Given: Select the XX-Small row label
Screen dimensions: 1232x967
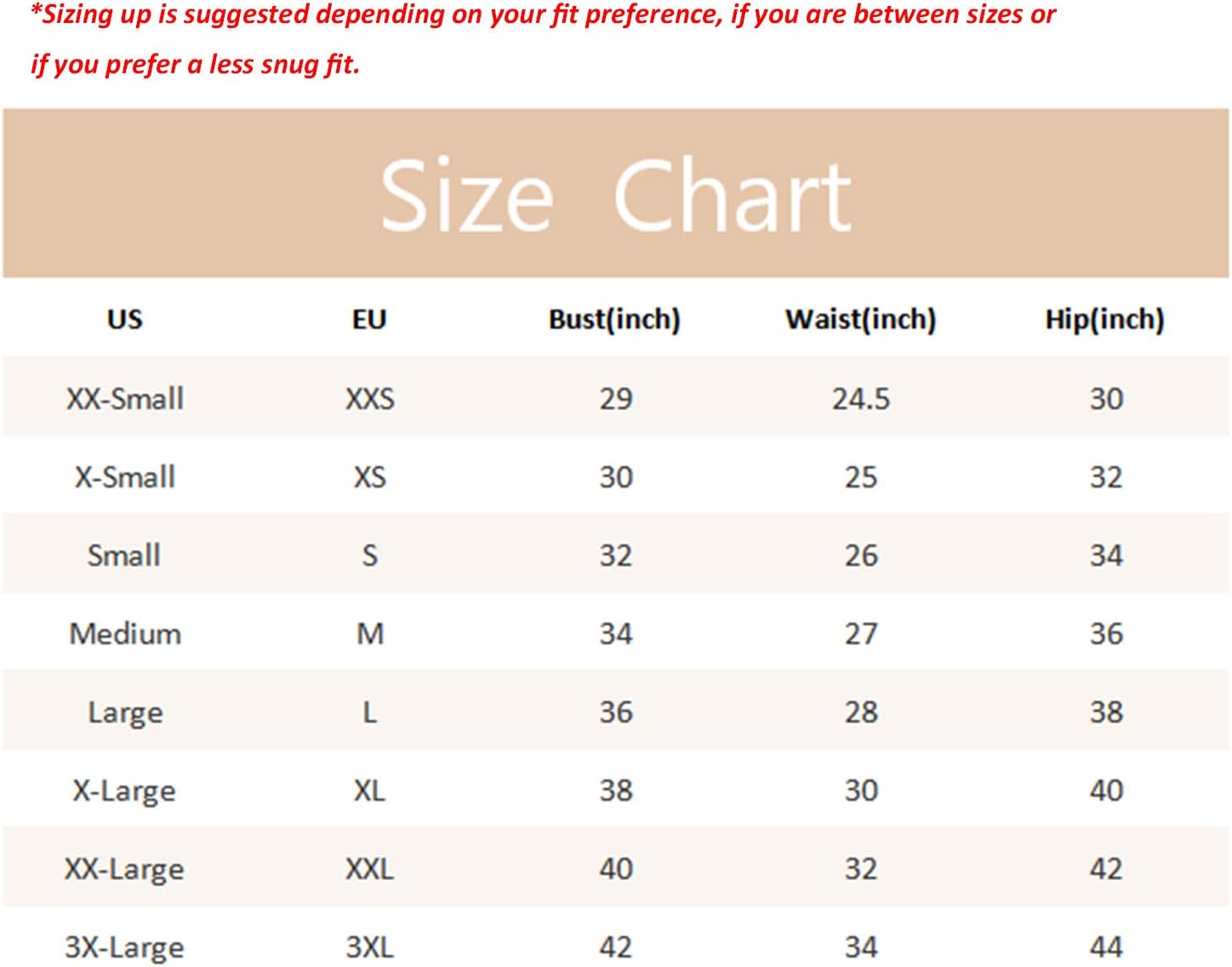Looking at the screenshot, I should (x=125, y=398).
